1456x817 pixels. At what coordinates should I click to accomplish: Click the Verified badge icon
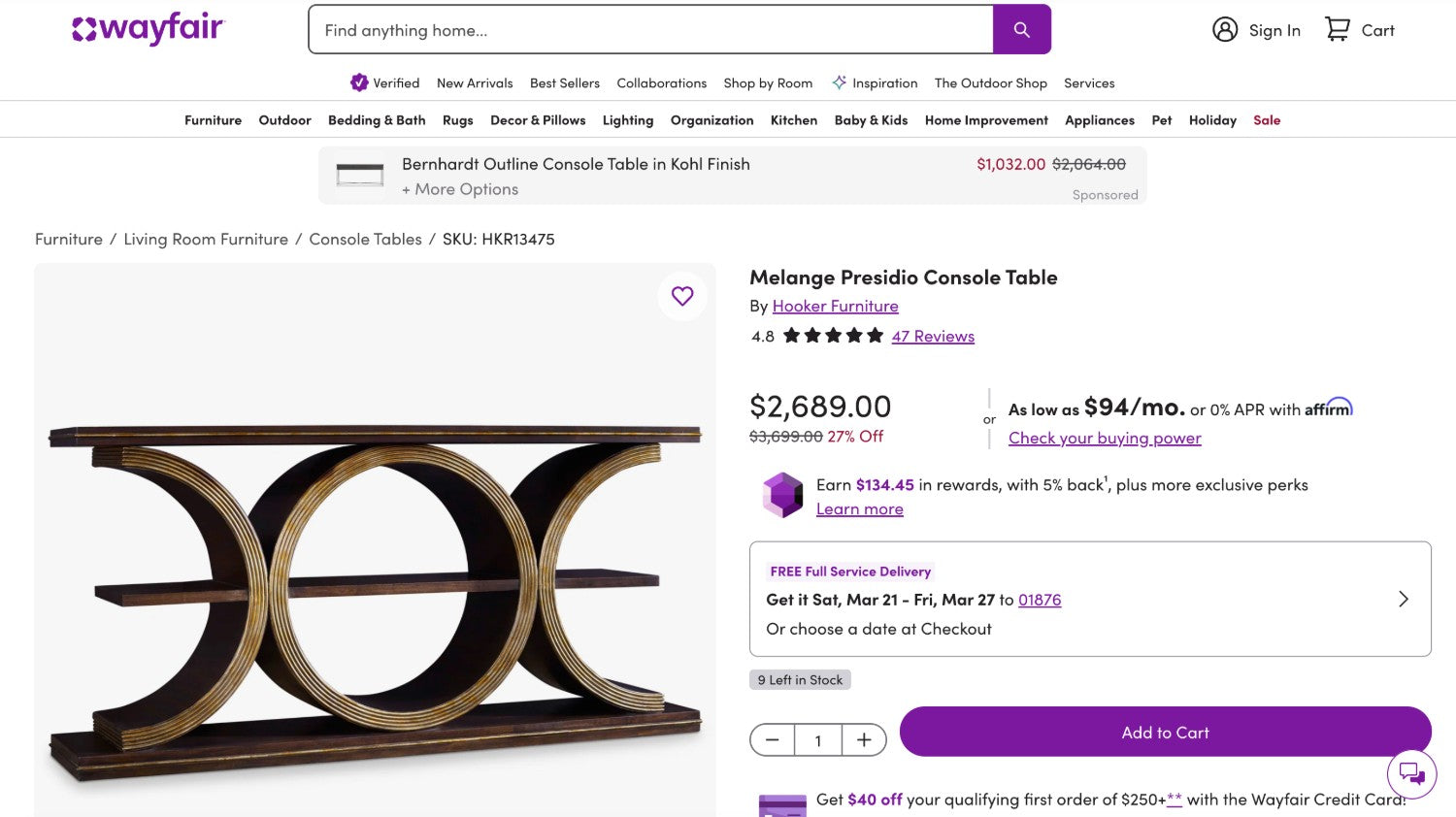(x=359, y=82)
